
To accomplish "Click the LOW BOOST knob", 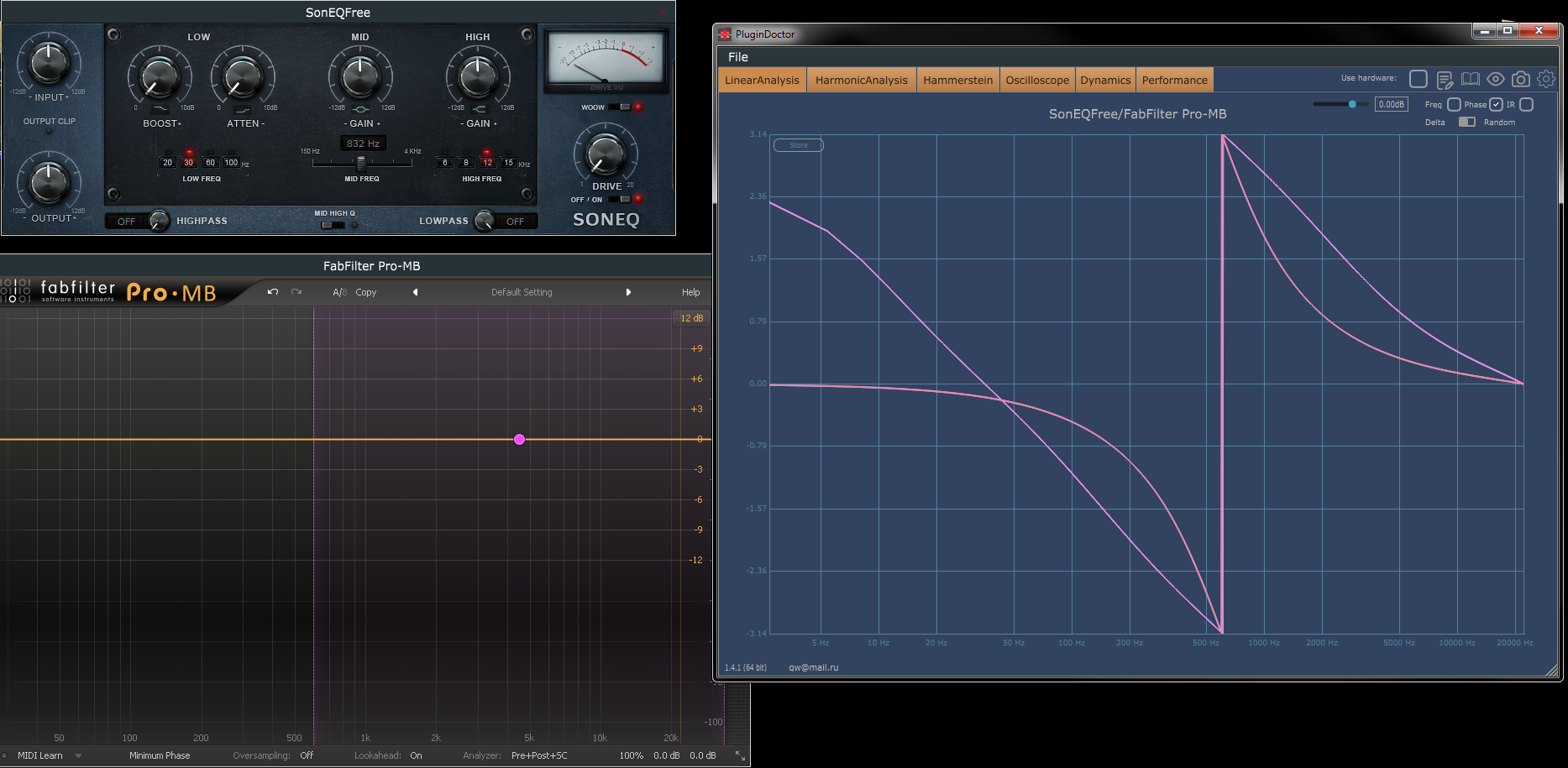I will [160, 77].
